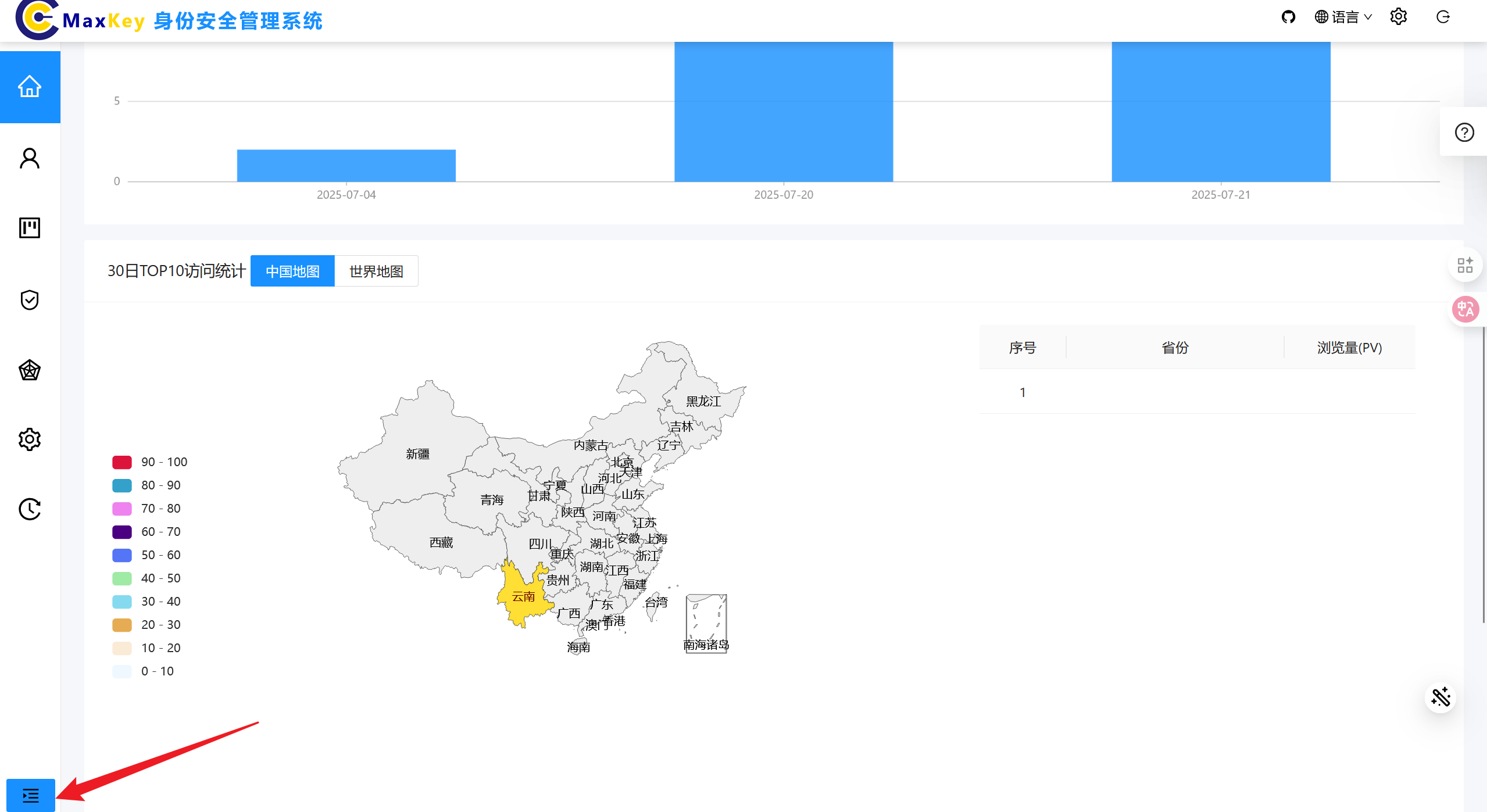
Task: Switch to 中国地图 tab
Action: pos(292,271)
